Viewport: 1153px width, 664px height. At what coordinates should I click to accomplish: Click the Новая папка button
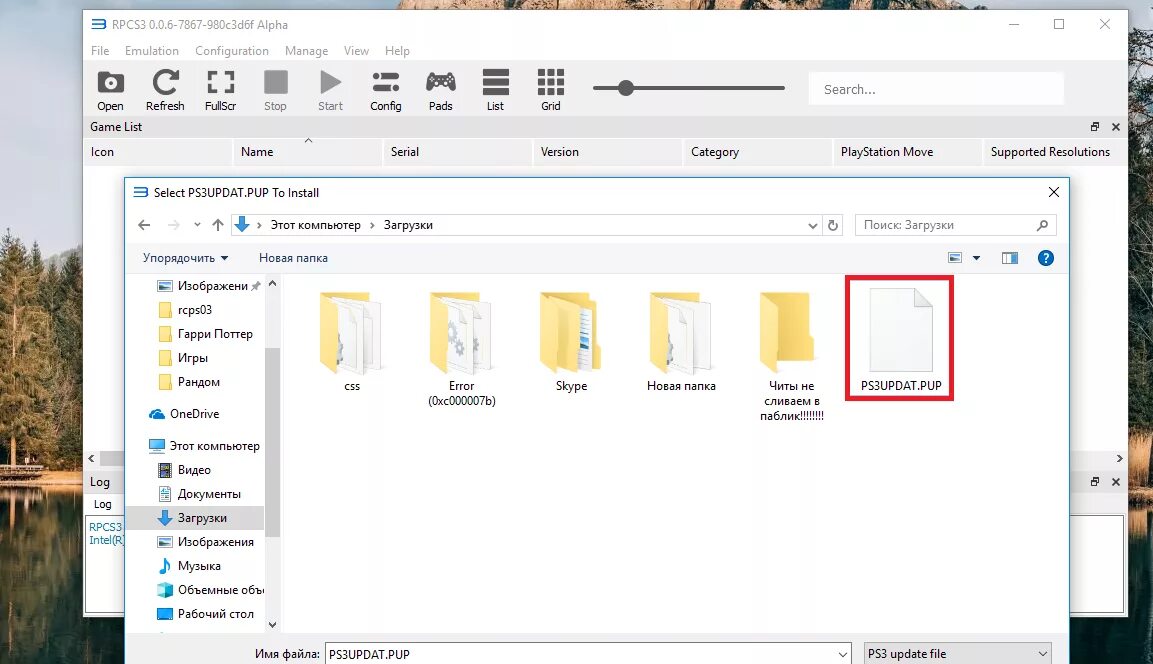pos(293,258)
